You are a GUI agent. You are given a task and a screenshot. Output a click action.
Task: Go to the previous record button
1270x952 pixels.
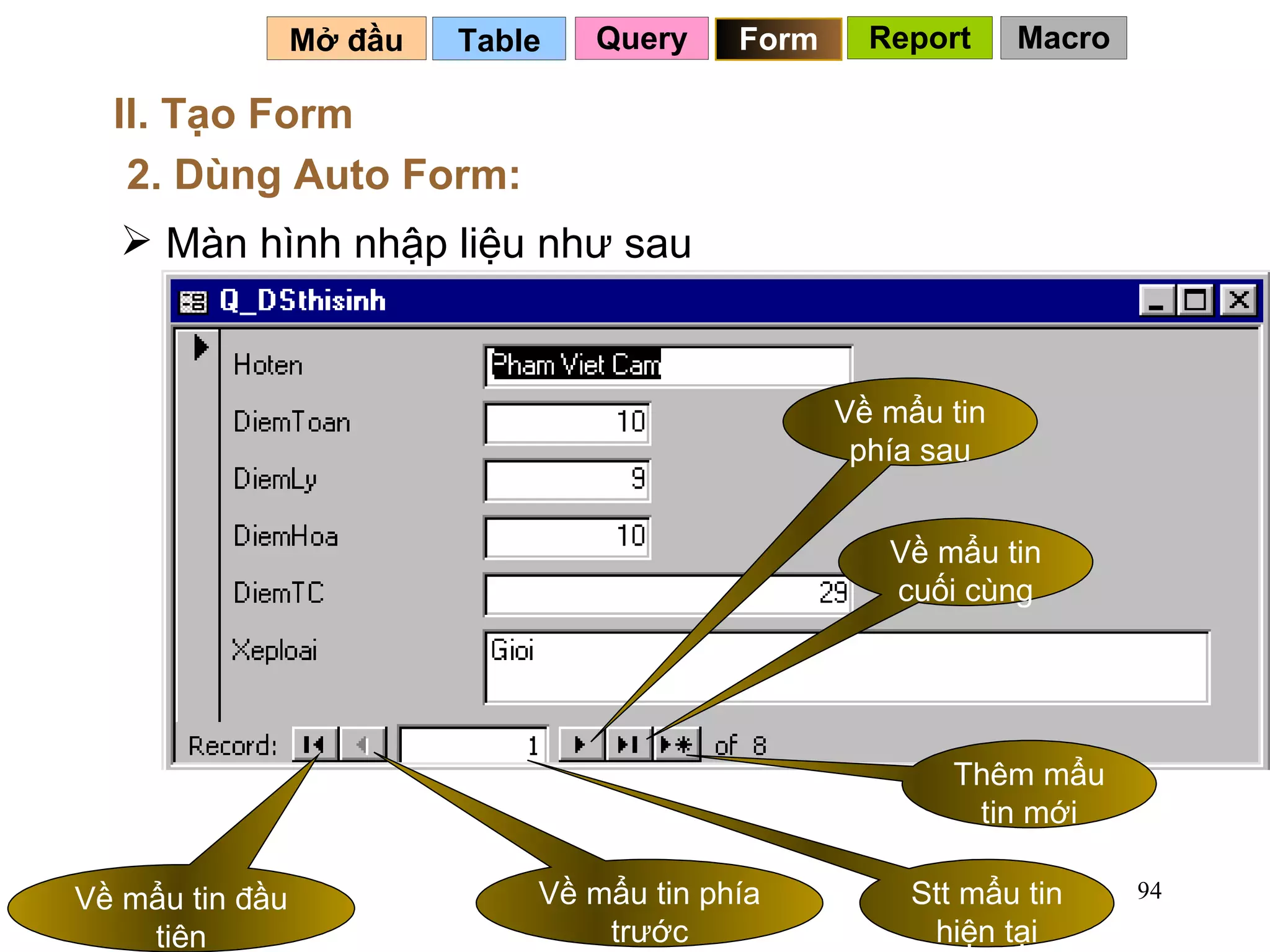coord(363,744)
